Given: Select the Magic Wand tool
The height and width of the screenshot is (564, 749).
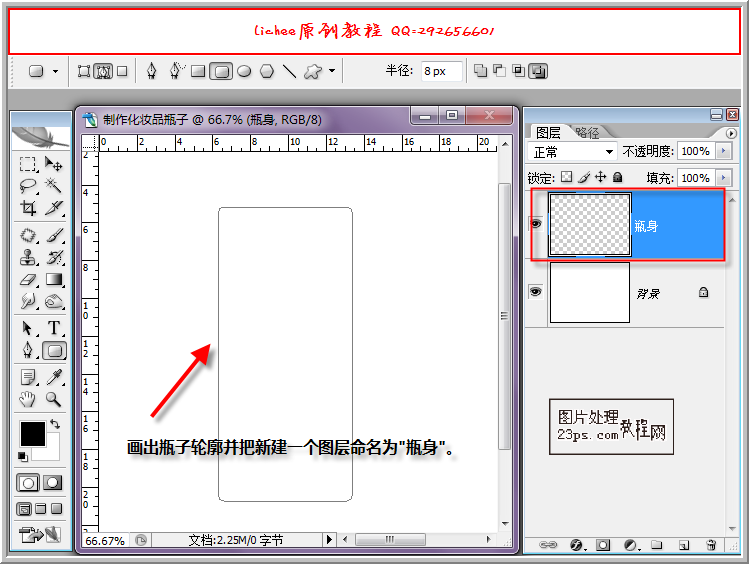Looking at the screenshot, I should point(54,186).
